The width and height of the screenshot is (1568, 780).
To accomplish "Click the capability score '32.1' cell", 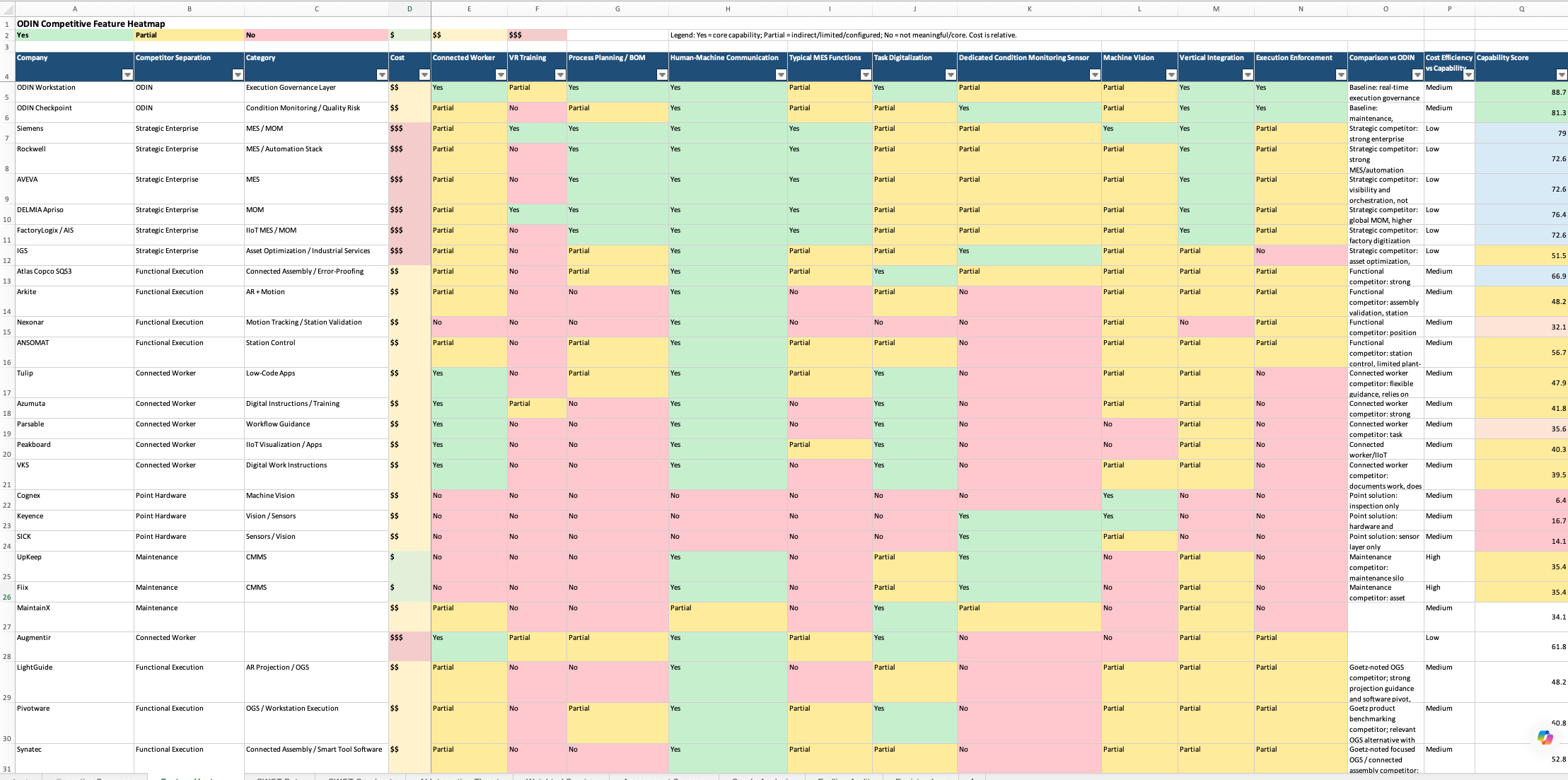I will pyautogui.click(x=1521, y=327).
